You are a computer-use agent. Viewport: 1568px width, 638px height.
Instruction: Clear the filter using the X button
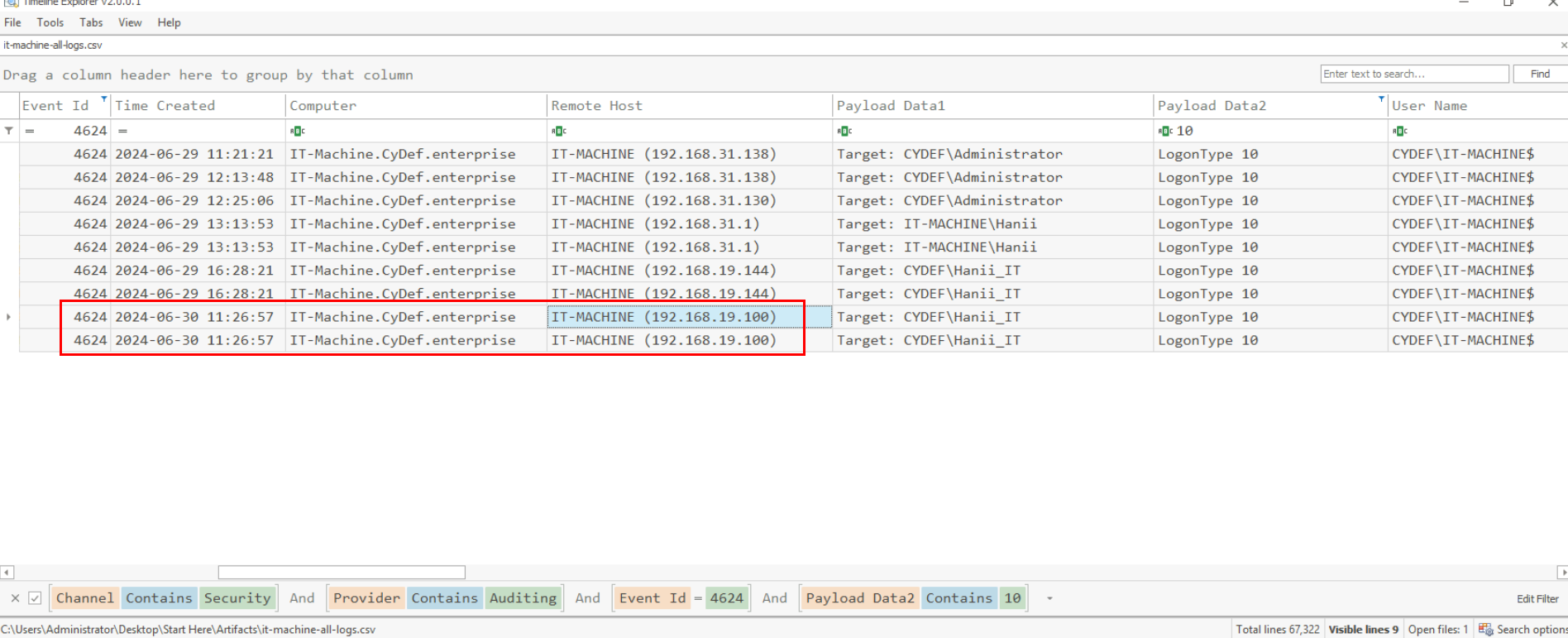coord(15,598)
